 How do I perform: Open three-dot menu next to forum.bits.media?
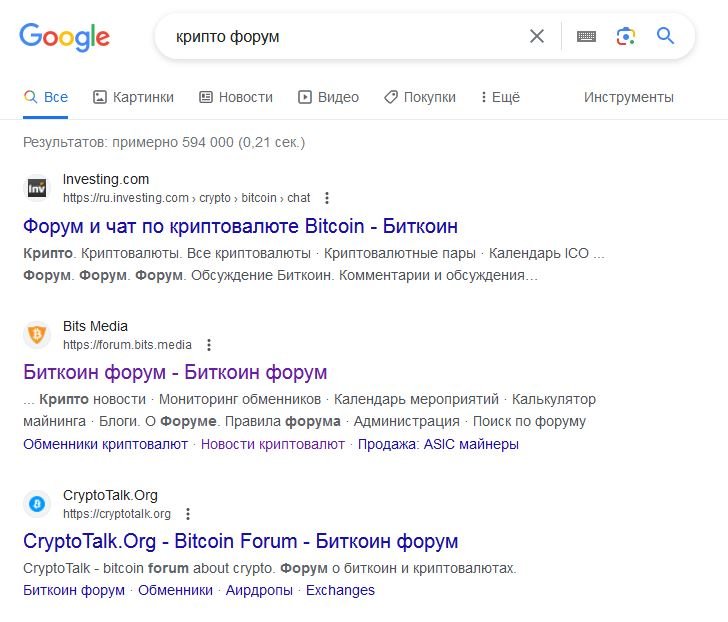coord(209,345)
